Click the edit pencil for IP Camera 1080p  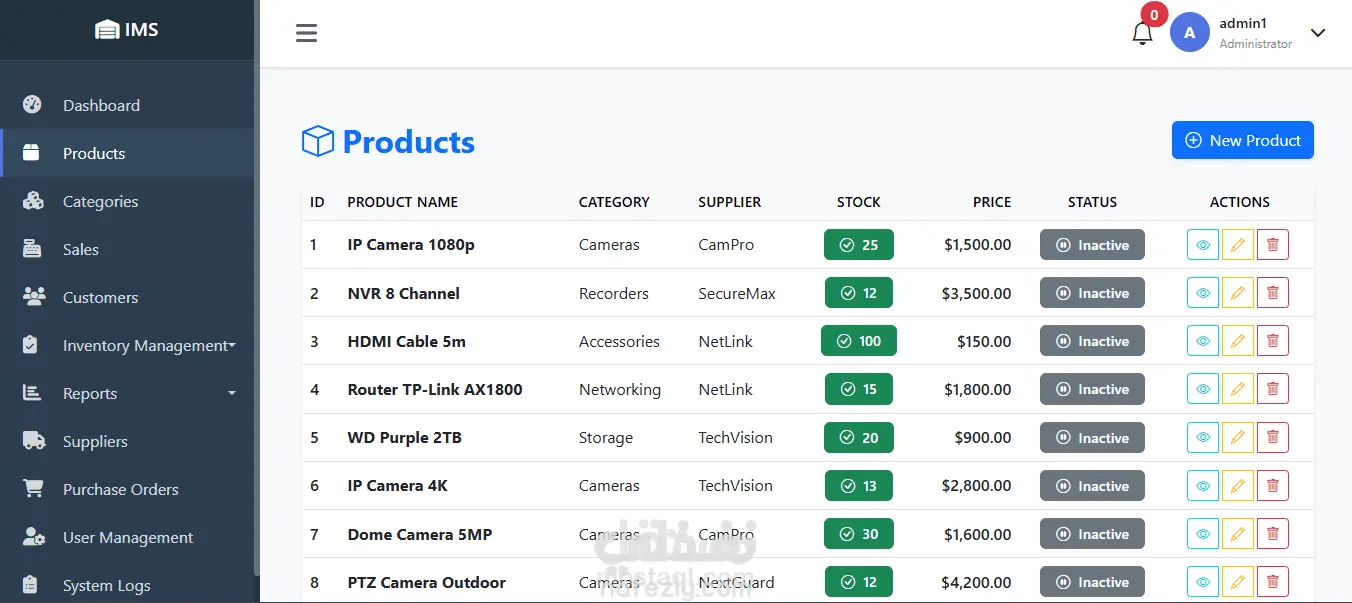pos(1237,245)
